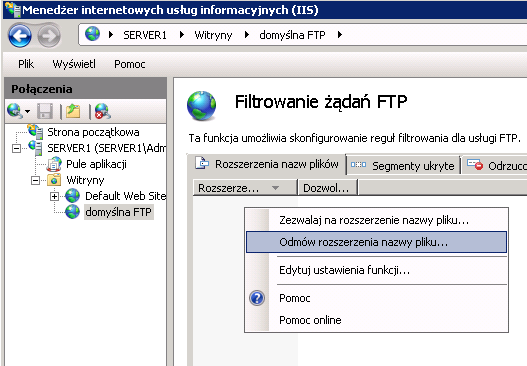Select the Witryny node label
This screenshot has height=366, width=527.
tap(85, 180)
